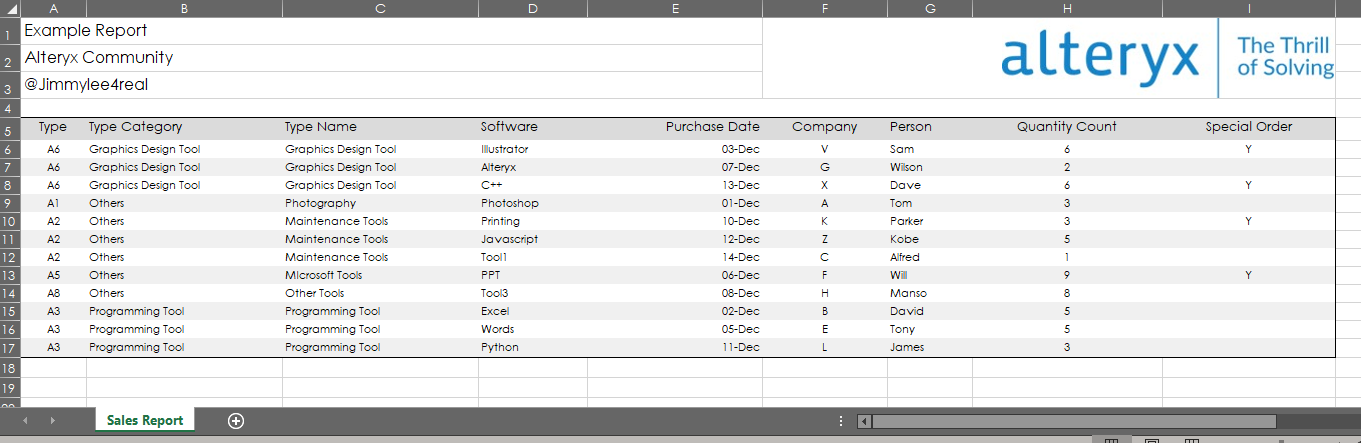This screenshot has height=443, width=1361.
Task: Add a new sheet with plus icon
Action: pyautogui.click(x=236, y=421)
